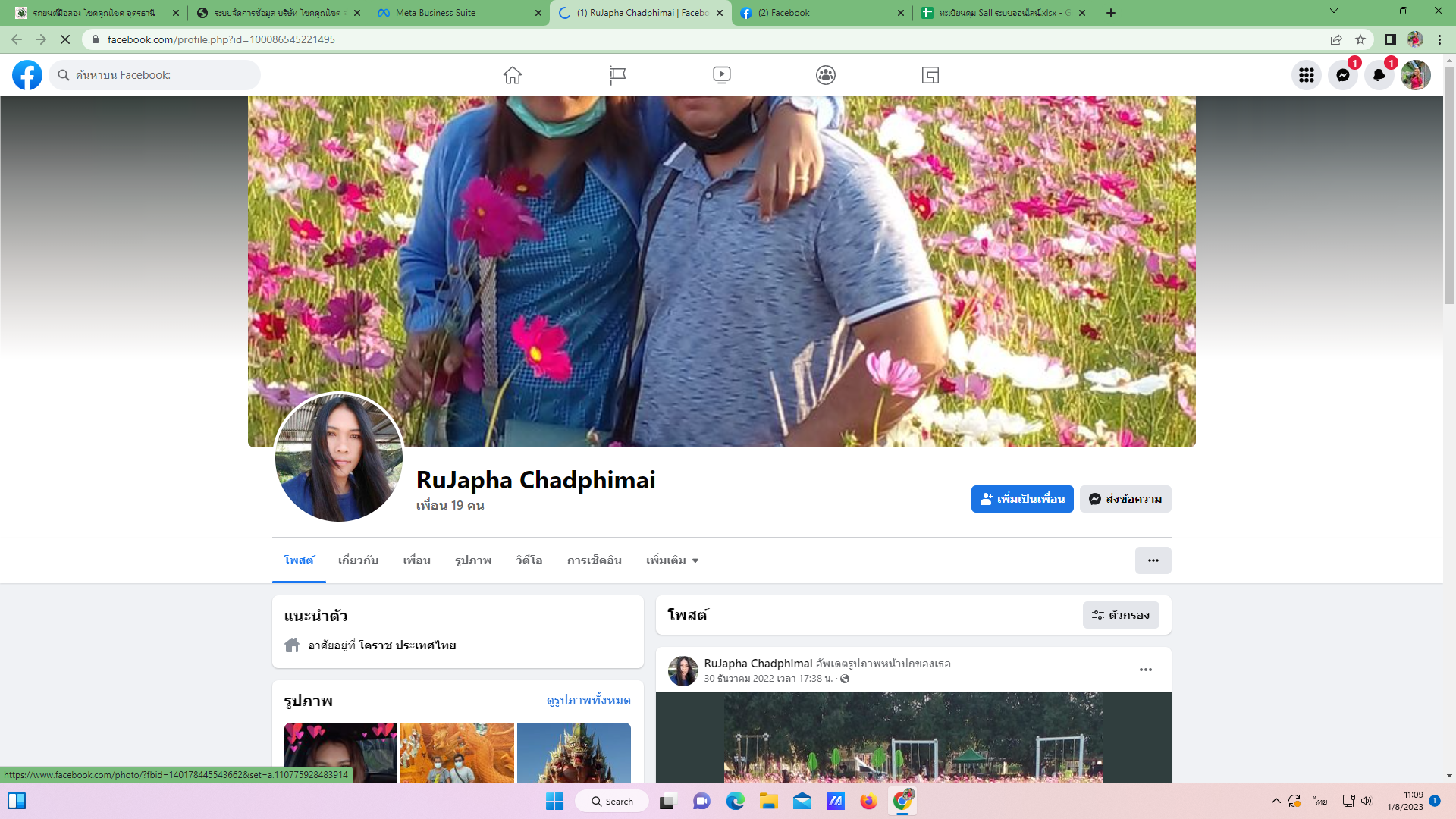Open profile options three-dot button
This screenshot has width=1456, height=819.
tap(1153, 560)
